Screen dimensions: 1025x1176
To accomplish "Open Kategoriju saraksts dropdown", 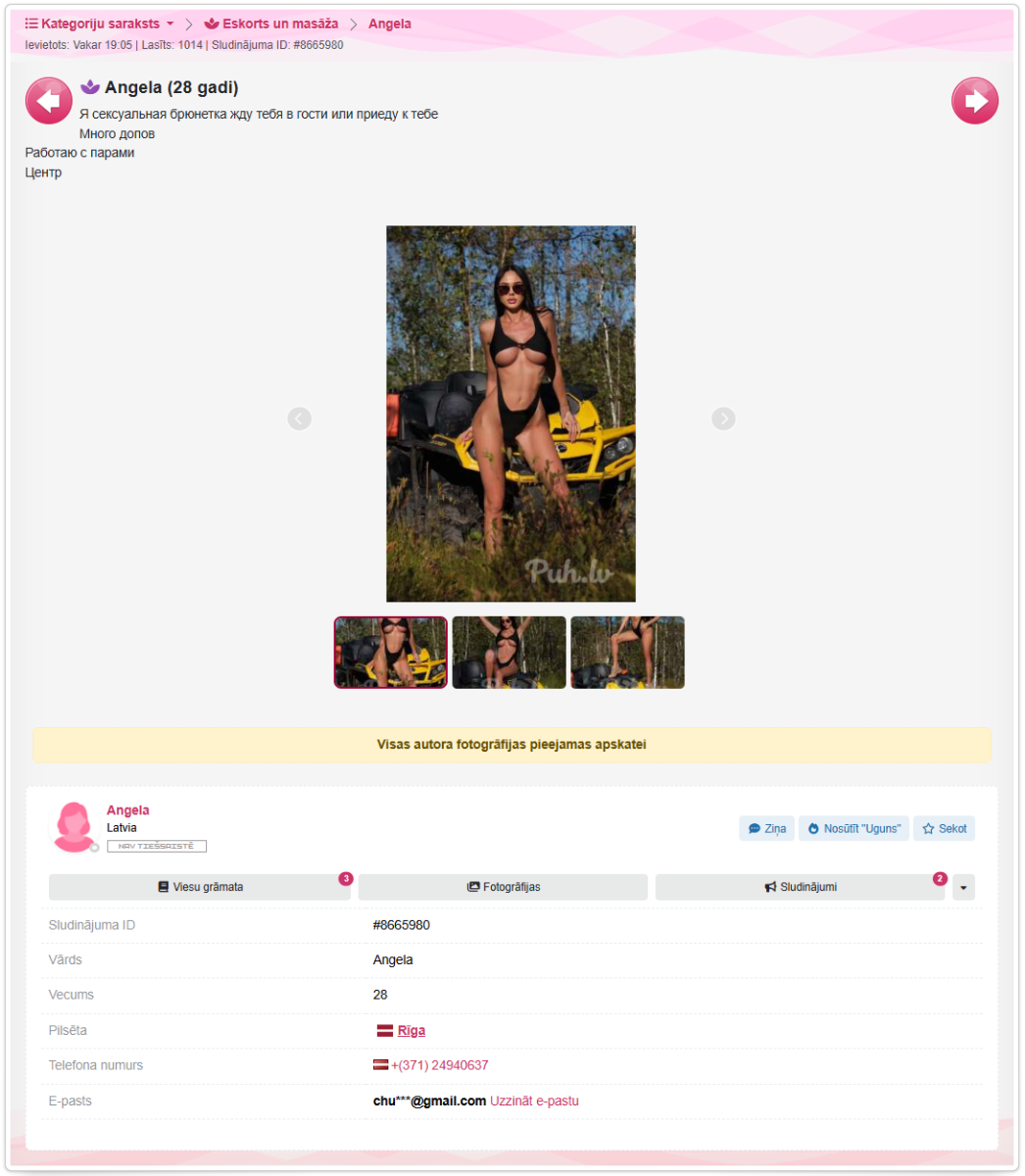I will point(100,24).
